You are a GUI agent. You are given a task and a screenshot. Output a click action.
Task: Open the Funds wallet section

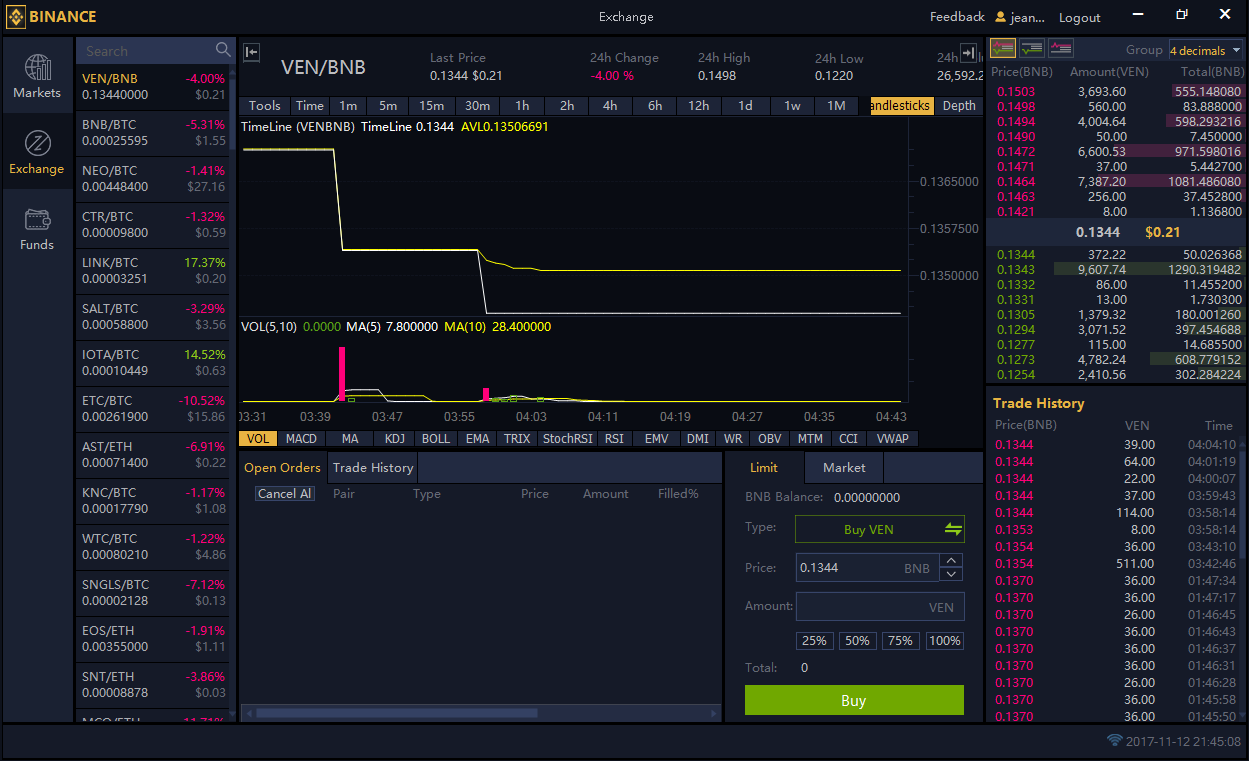coord(37,229)
